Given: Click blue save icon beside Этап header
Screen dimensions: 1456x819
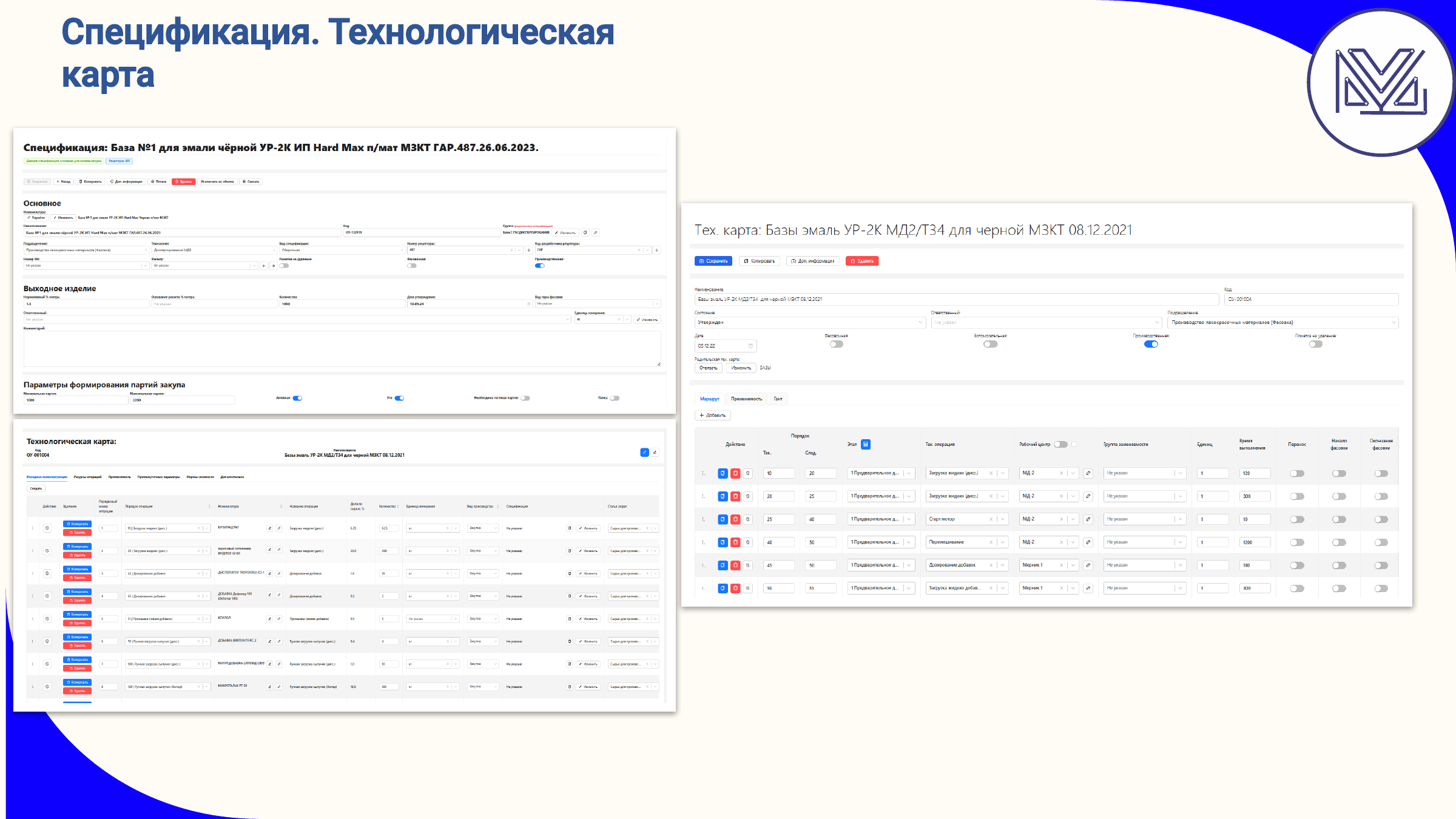Looking at the screenshot, I should point(866,444).
